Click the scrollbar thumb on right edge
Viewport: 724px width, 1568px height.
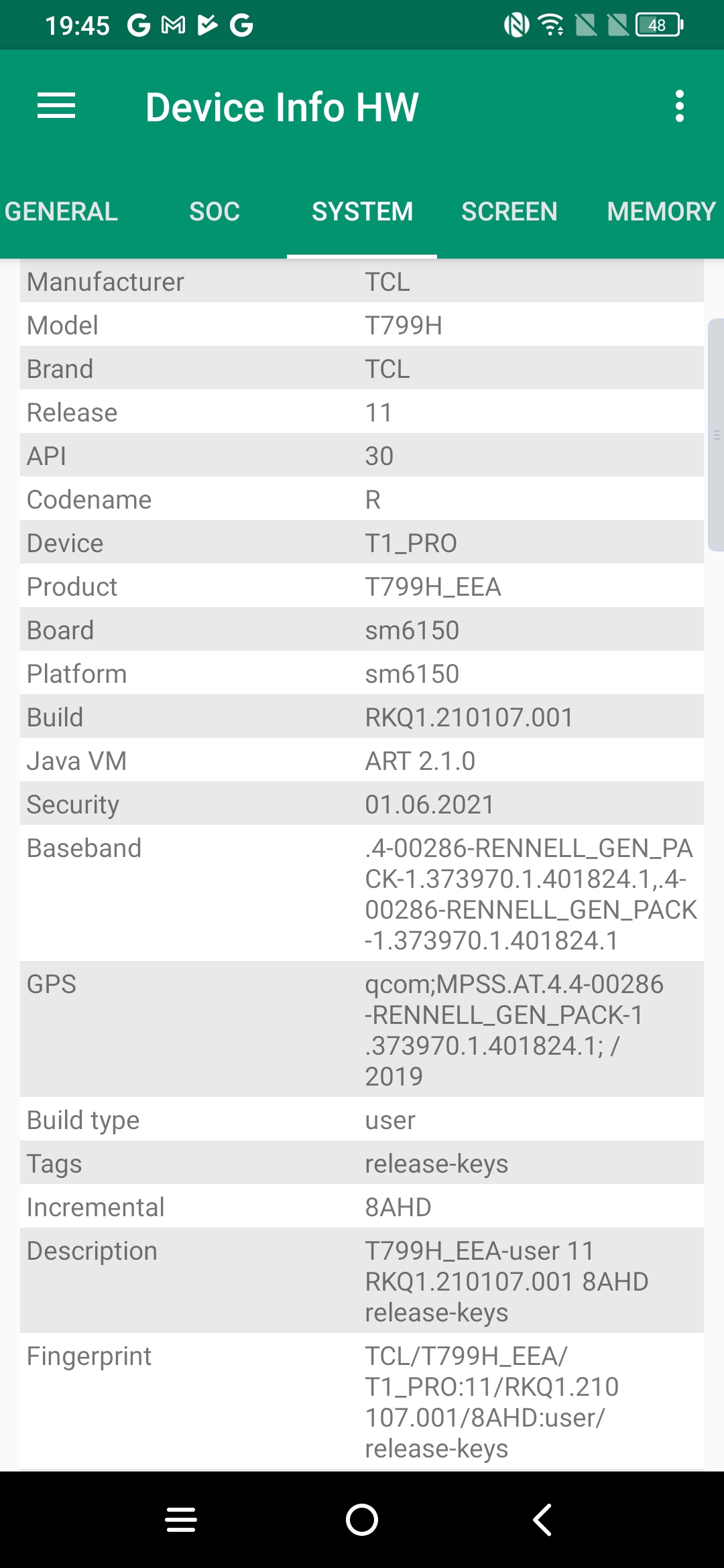coord(716,435)
